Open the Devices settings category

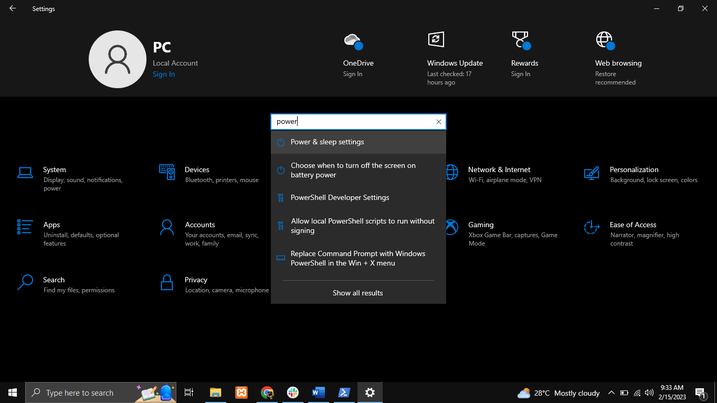pos(210,174)
